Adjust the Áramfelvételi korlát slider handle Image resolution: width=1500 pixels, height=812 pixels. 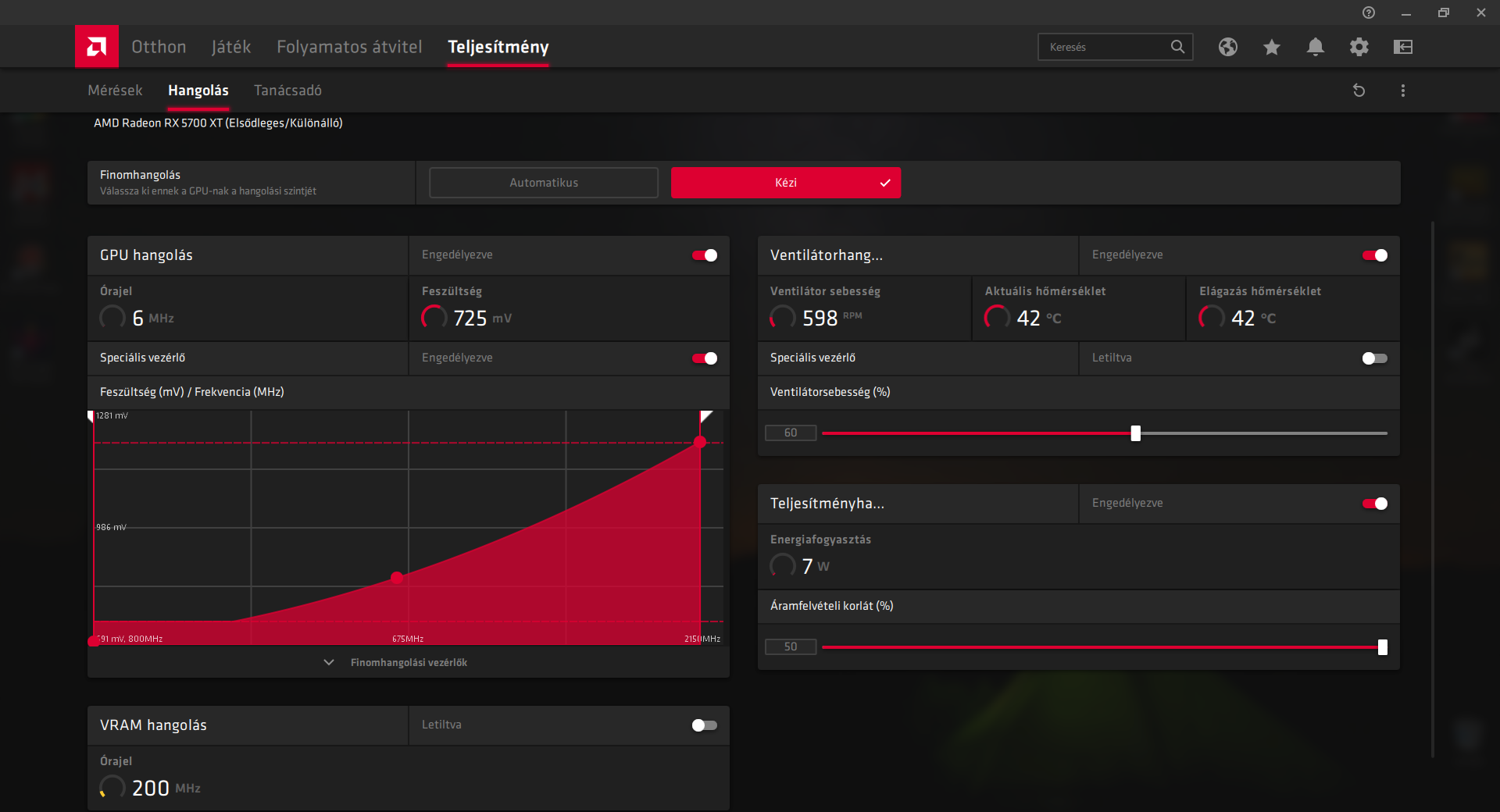pyautogui.click(x=1383, y=647)
